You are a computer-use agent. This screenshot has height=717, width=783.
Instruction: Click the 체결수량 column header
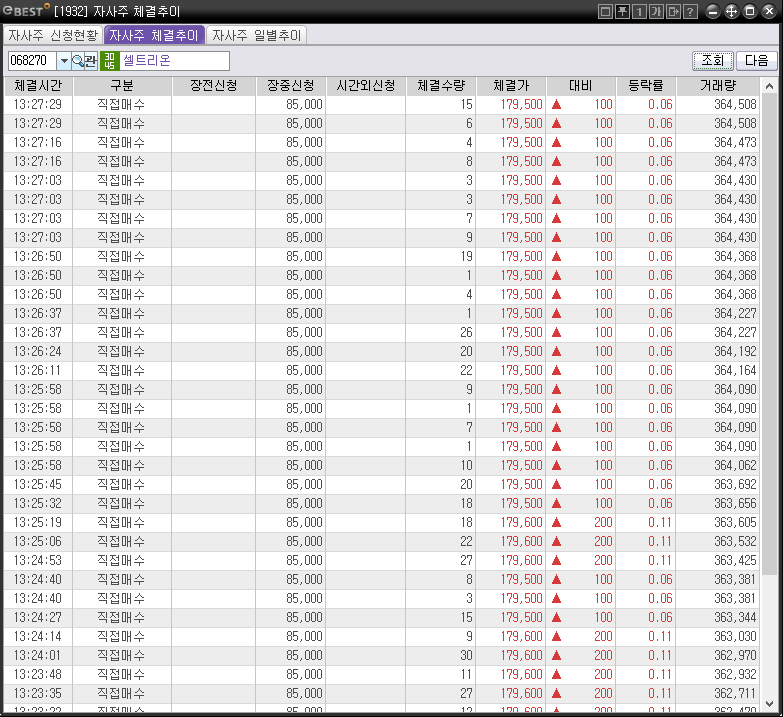click(x=441, y=86)
